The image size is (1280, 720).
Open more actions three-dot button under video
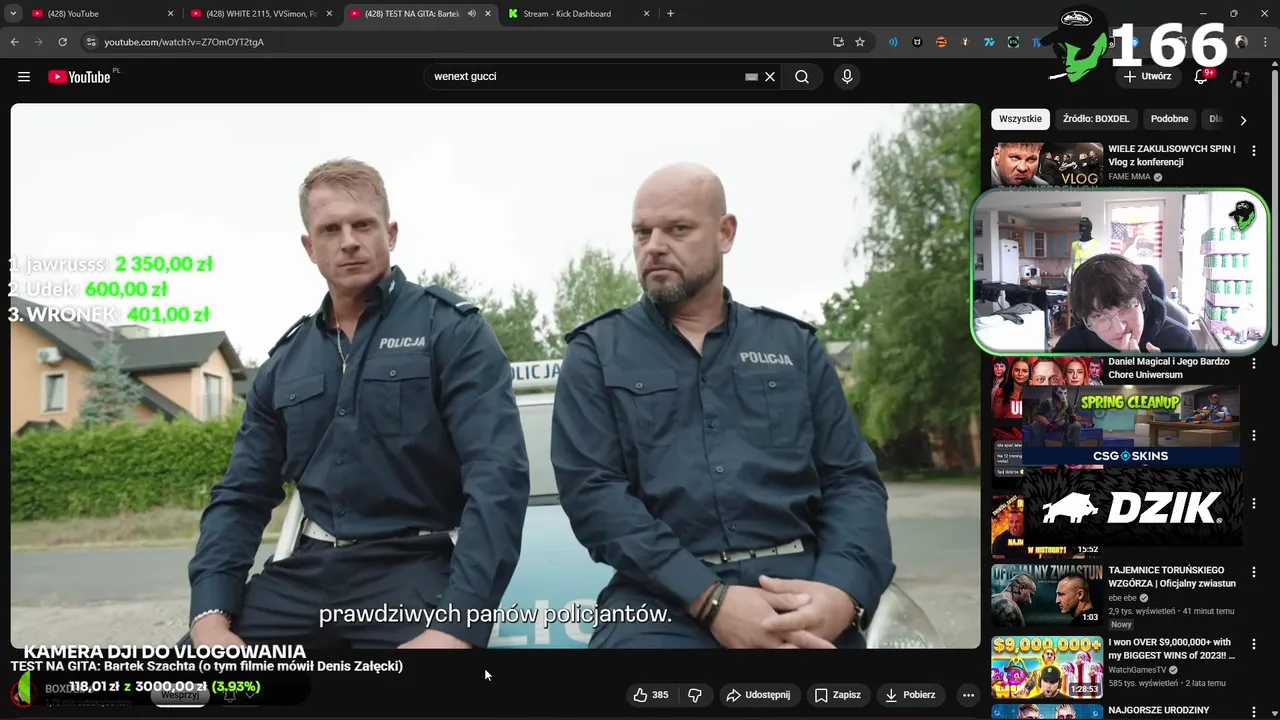click(968, 695)
